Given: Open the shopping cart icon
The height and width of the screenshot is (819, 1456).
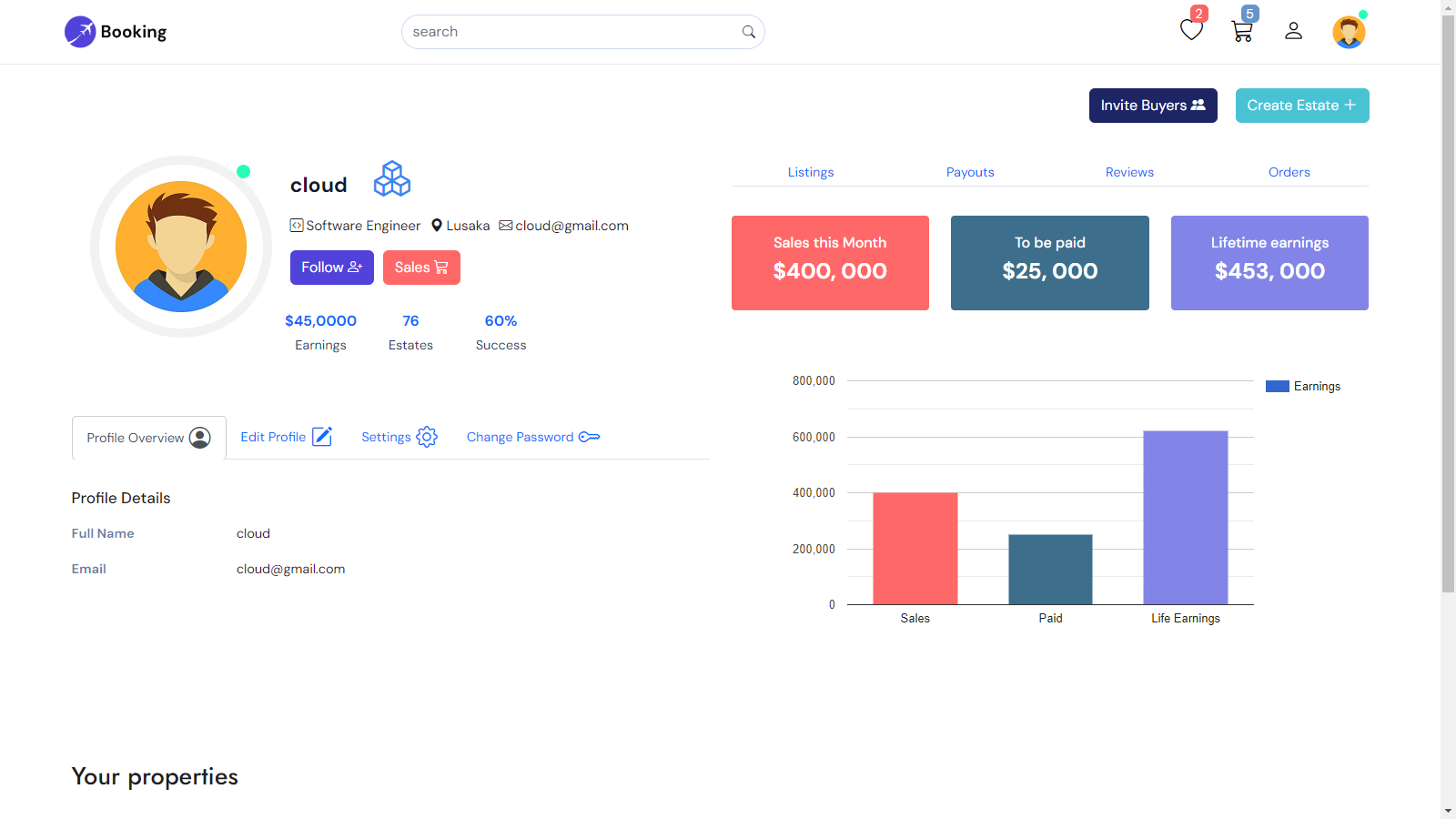Looking at the screenshot, I should pyautogui.click(x=1241, y=30).
